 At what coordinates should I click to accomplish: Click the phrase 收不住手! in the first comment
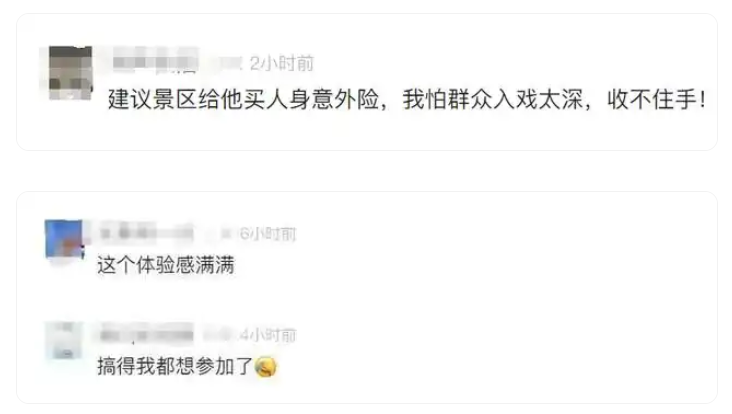tap(656, 99)
